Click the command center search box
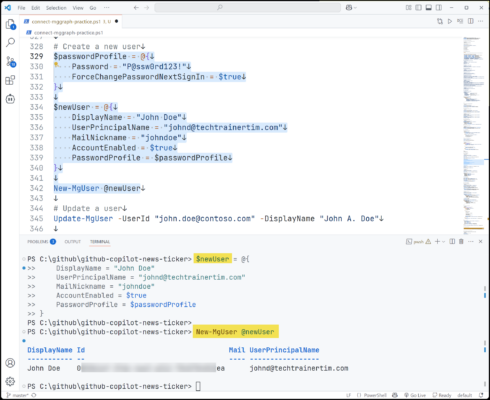The image size is (490, 400). click(x=247, y=7)
